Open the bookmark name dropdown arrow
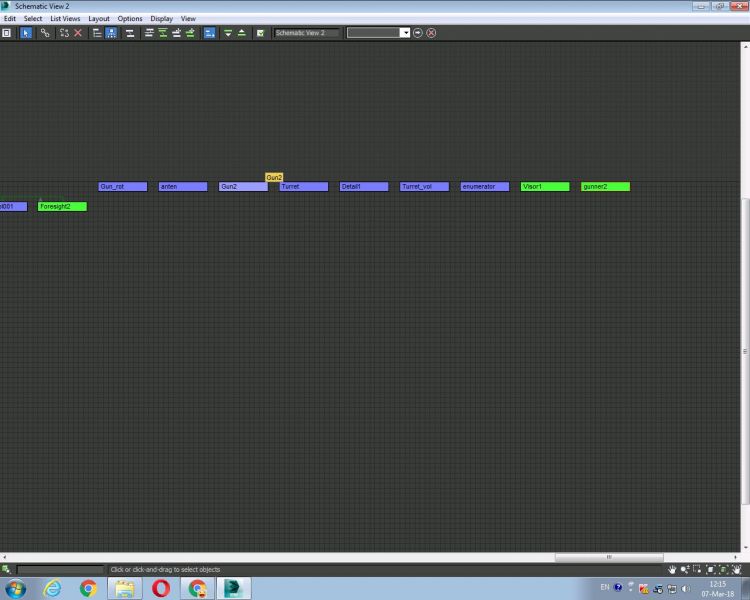This screenshot has width=750, height=600. click(405, 33)
